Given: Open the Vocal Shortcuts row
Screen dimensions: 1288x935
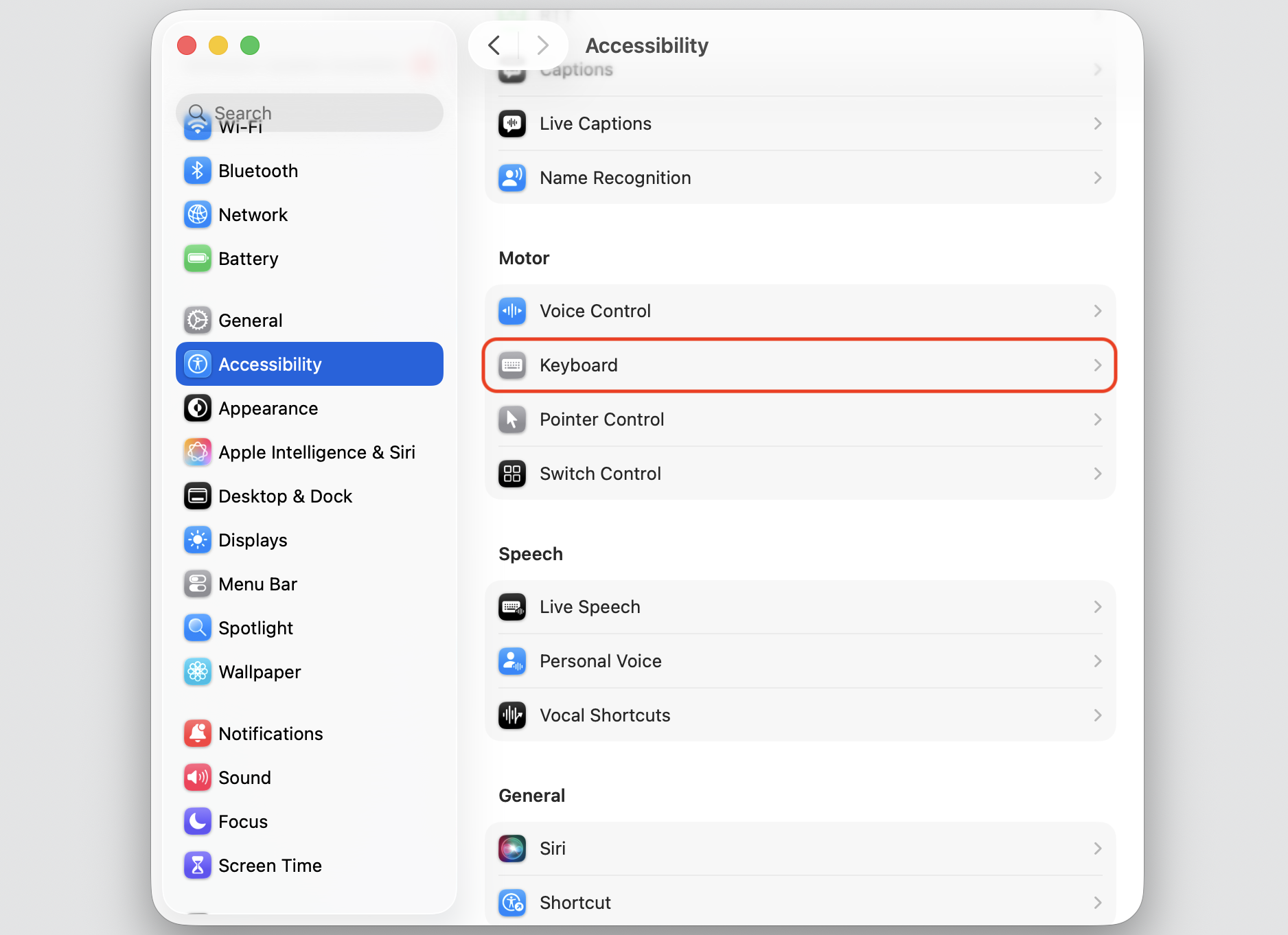Looking at the screenshot, I should (801, 715).
